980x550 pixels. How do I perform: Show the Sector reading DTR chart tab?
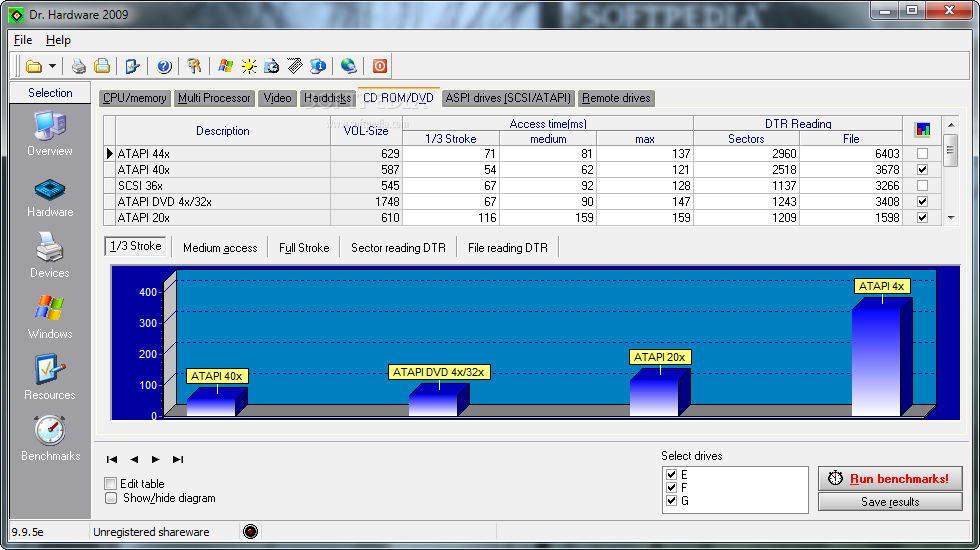point(398,248)
